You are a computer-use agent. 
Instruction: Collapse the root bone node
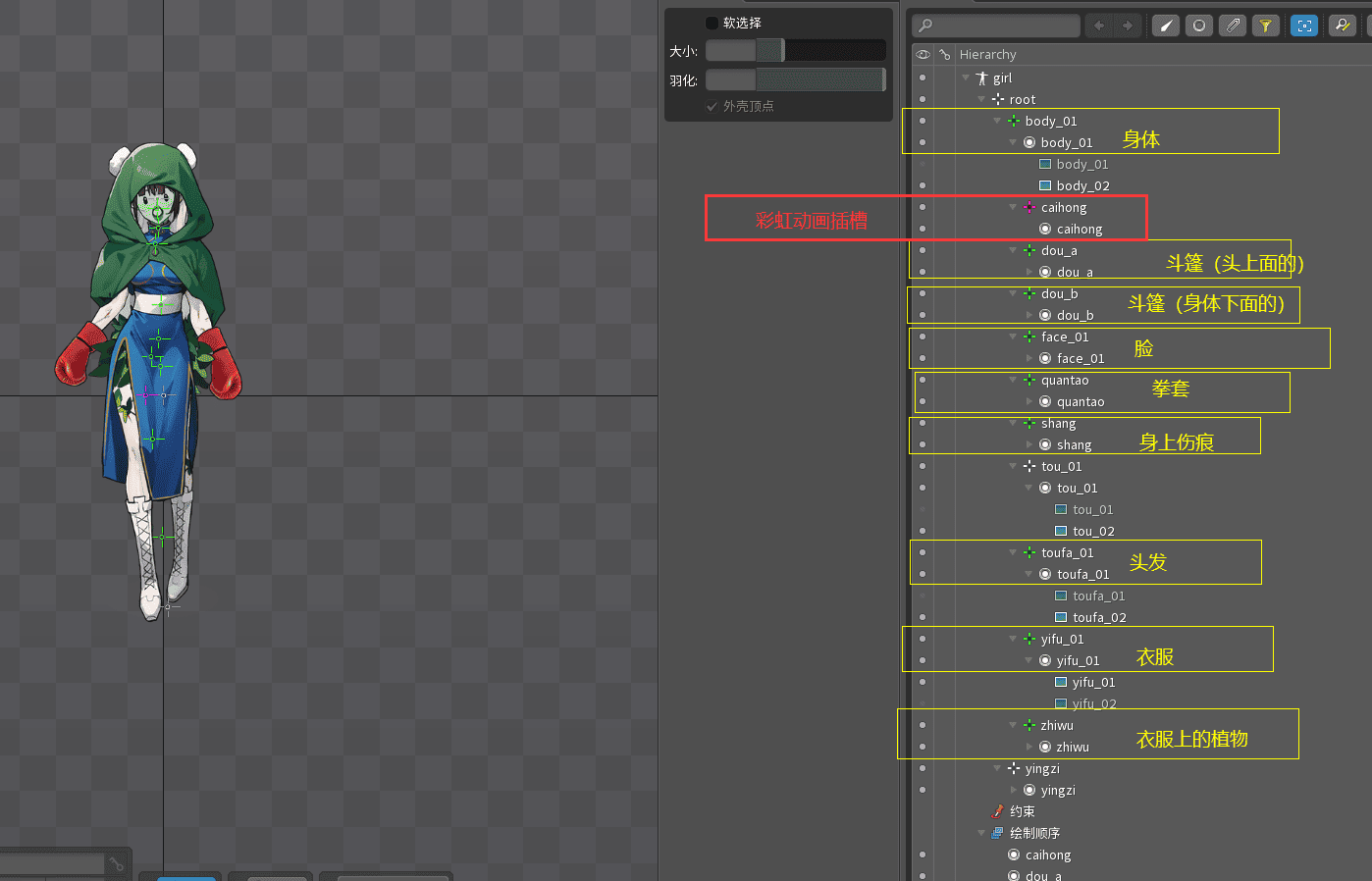981,99
